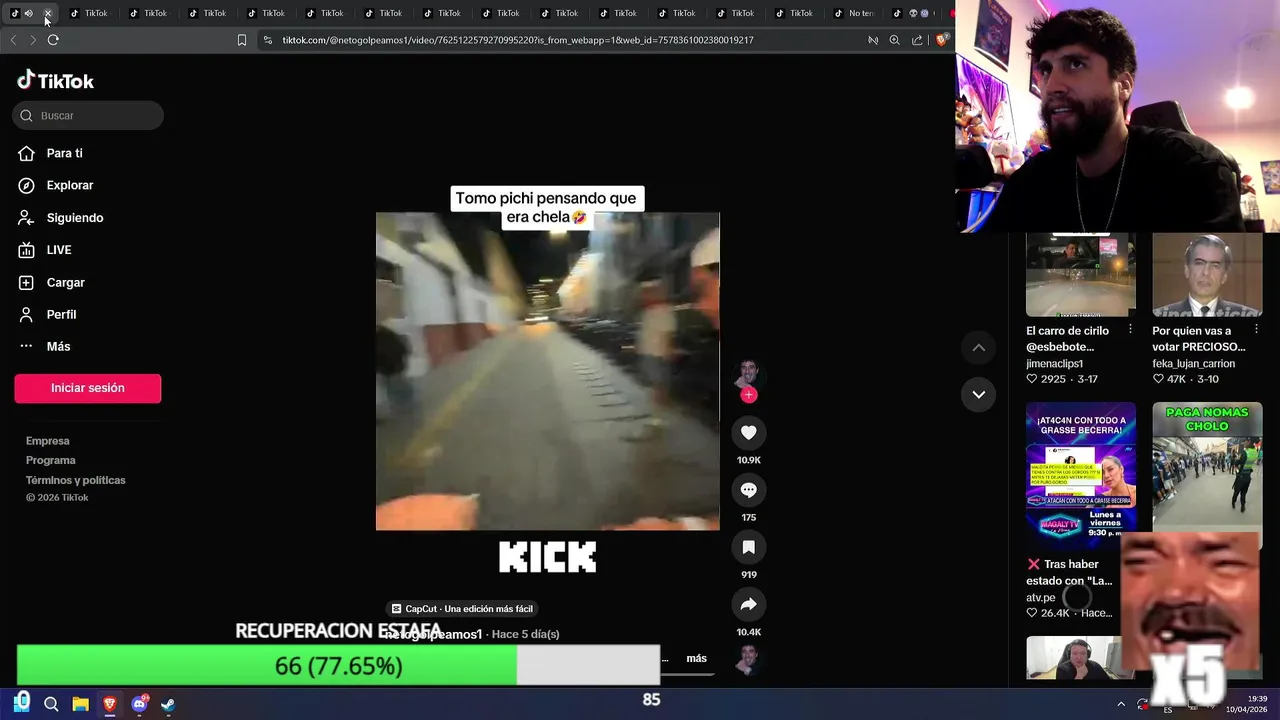The width and height of the screenshot is (1280, 720).
Task: Click the browser share page icon
Action: point(917,40)
